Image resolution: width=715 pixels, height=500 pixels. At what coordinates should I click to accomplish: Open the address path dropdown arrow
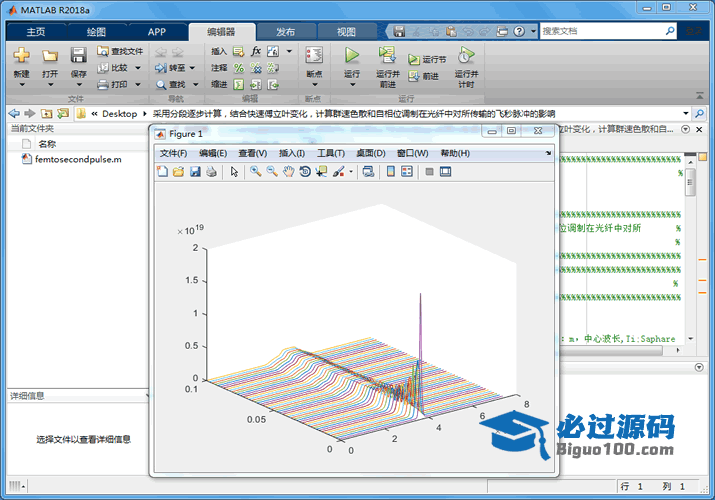tap(685, 113)
